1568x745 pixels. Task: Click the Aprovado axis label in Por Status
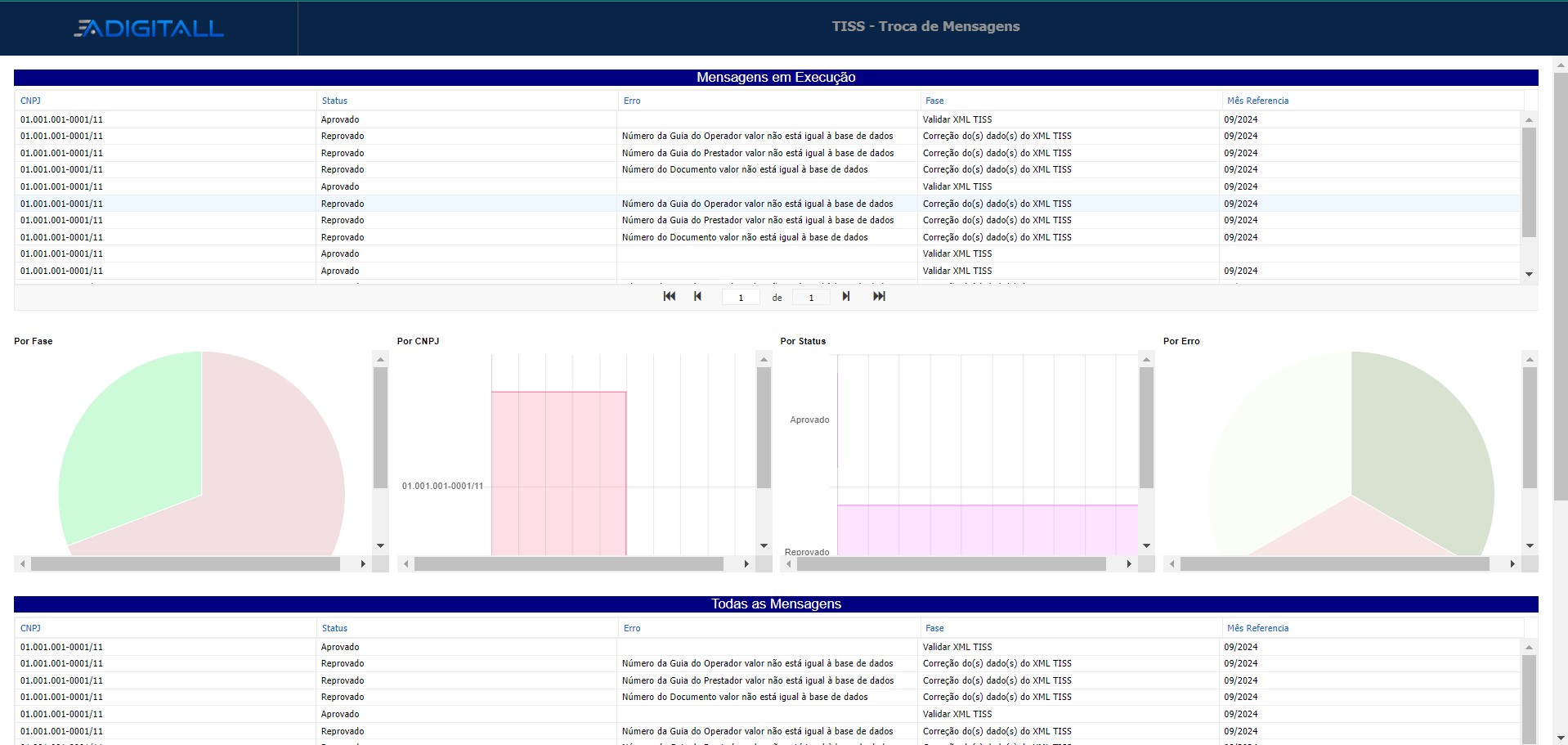(x=809, y=420)
